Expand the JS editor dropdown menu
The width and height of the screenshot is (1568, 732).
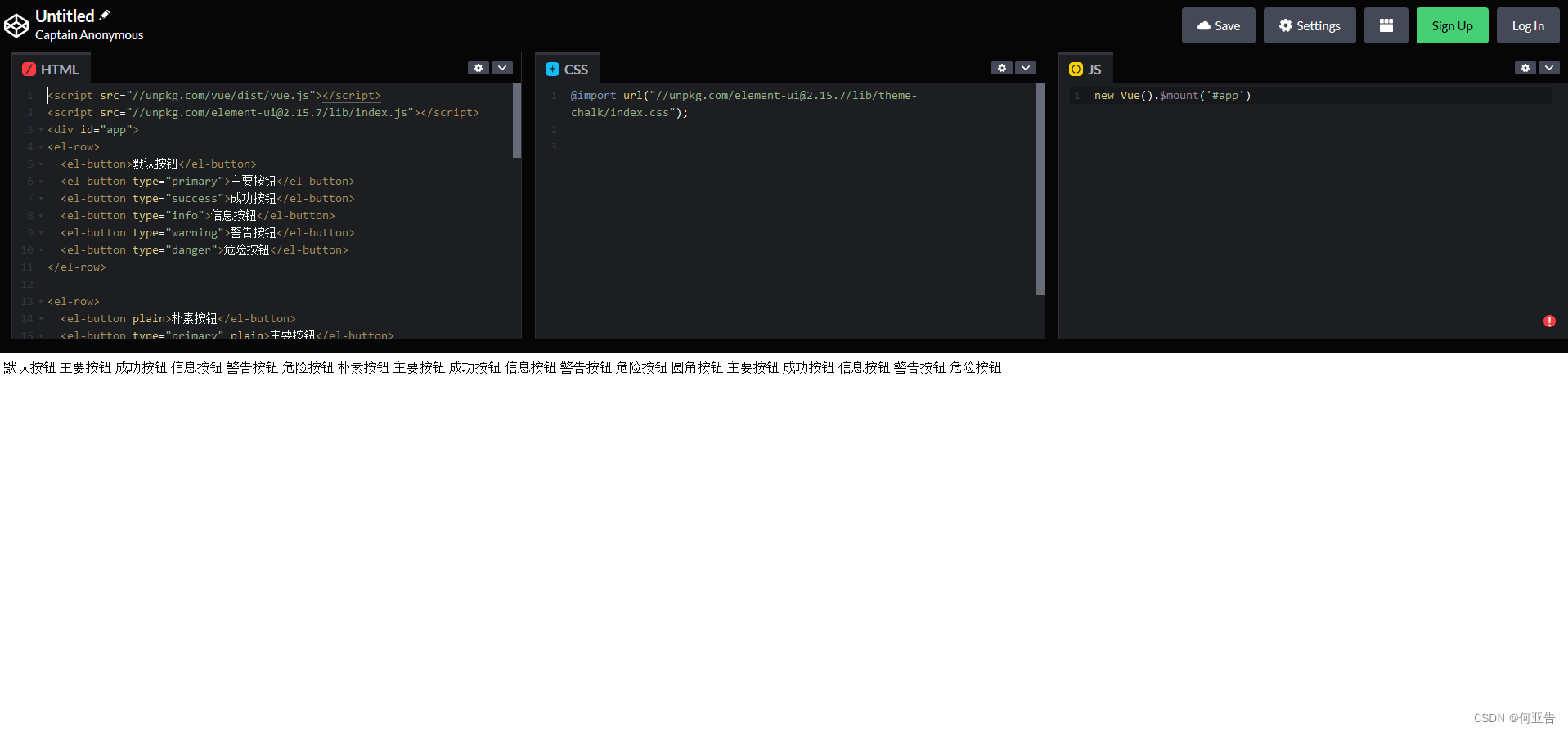tap(1549, 68)
